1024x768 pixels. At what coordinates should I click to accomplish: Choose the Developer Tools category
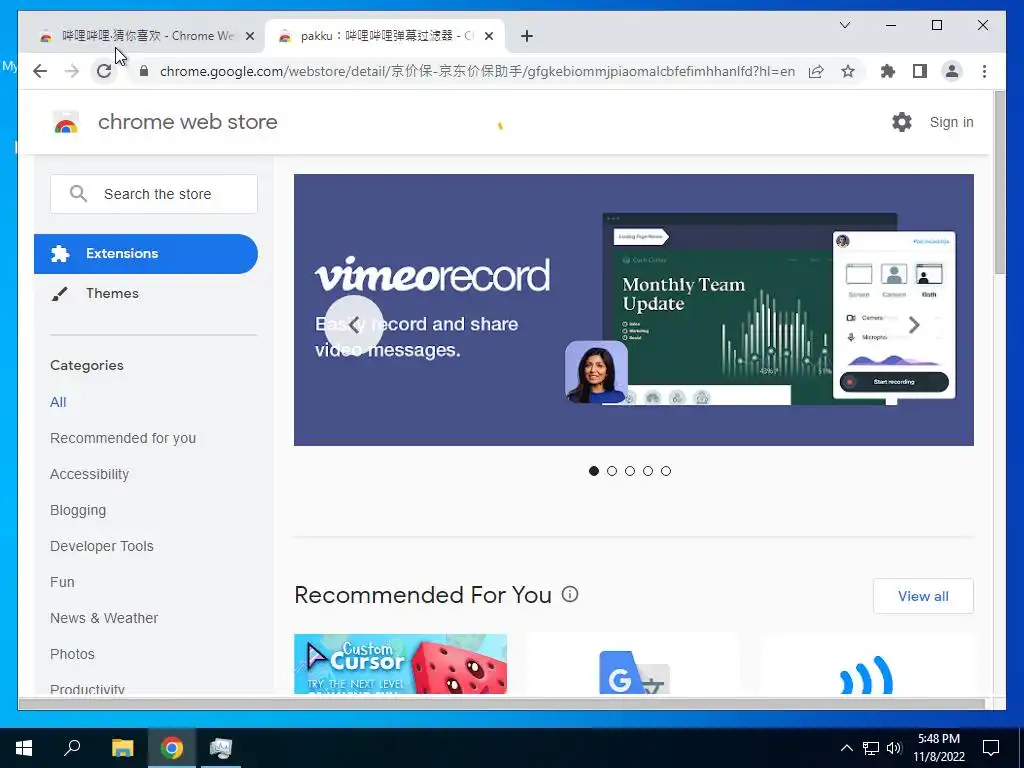pos(102,546)
